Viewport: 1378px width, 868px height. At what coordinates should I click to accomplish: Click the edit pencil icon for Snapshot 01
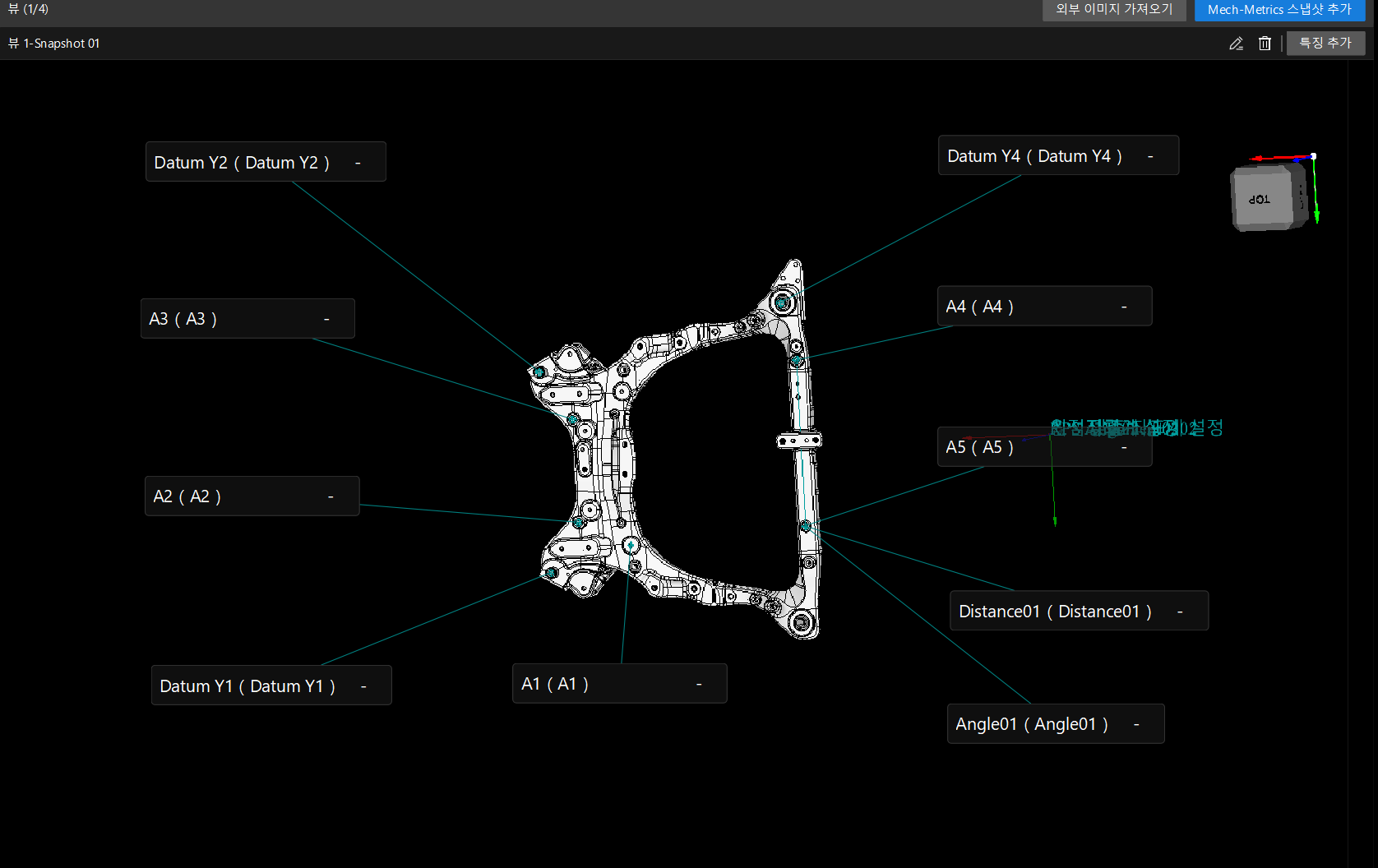[1236, 44]
